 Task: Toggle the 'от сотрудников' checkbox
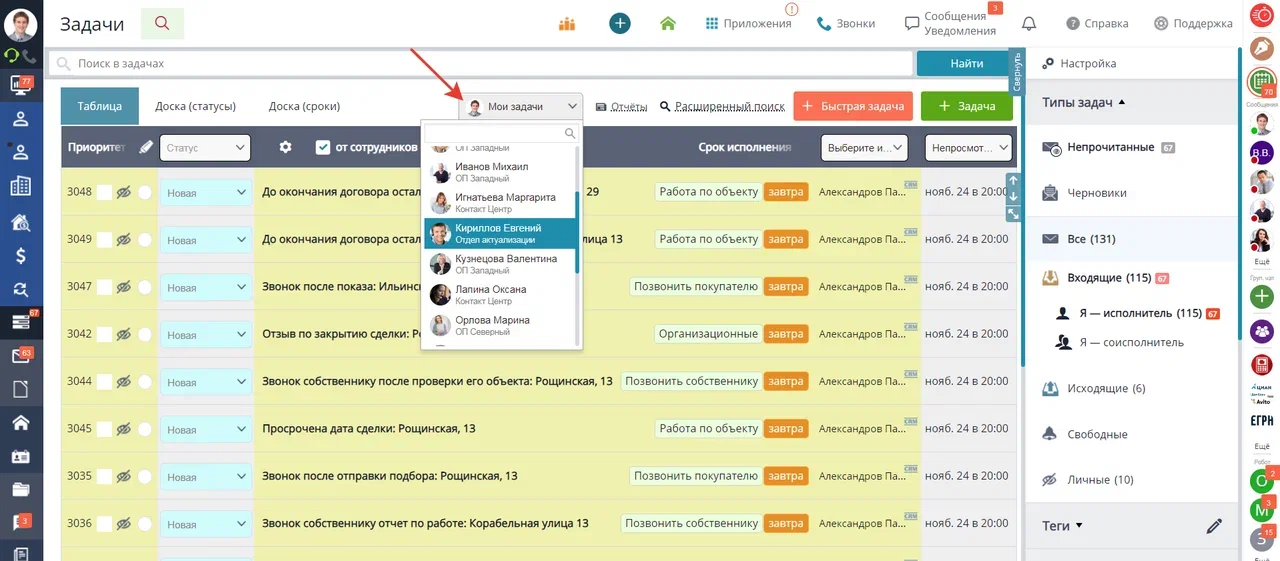[323, 147]
